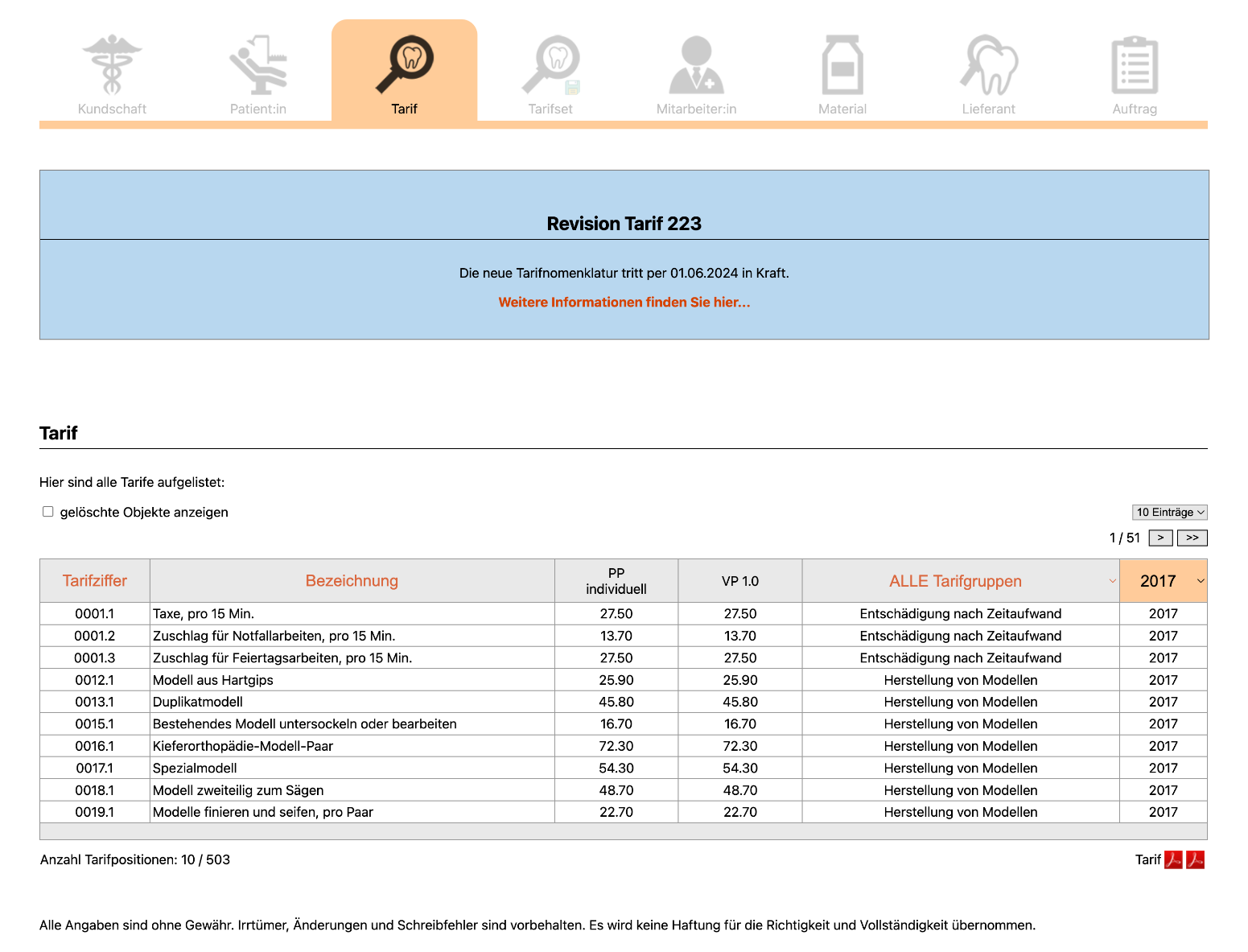Select Tarifziffer 0018.1 cell
The height and width of the screenshot is (952, 1248).
tap(95, 790)
